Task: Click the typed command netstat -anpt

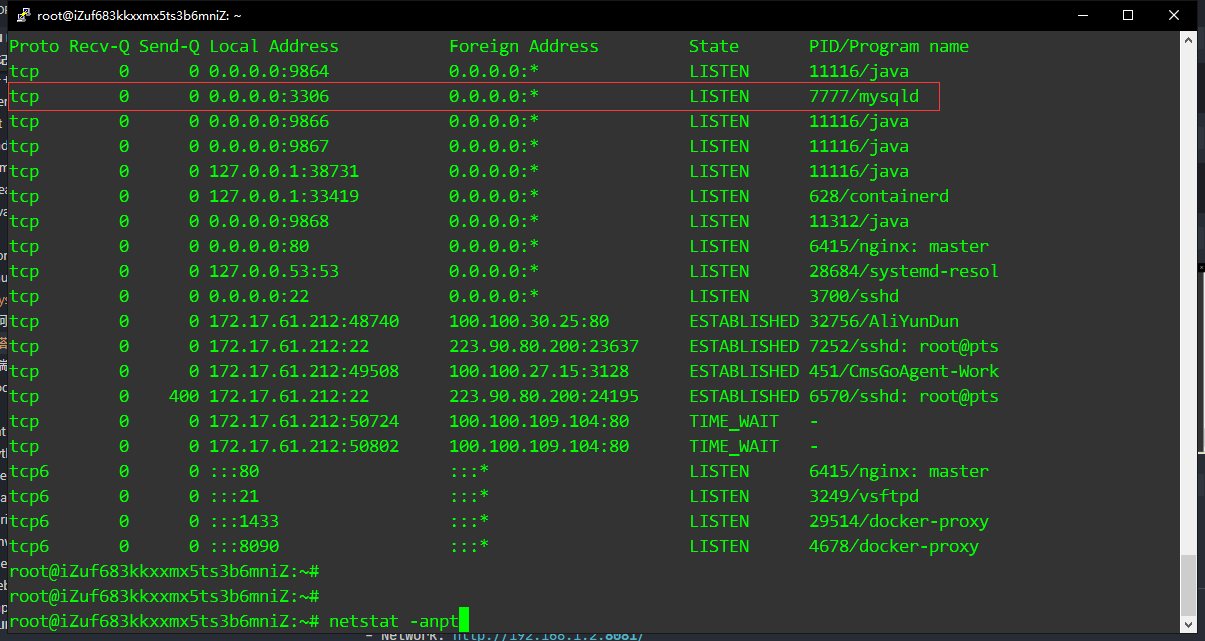Action: 394,621
